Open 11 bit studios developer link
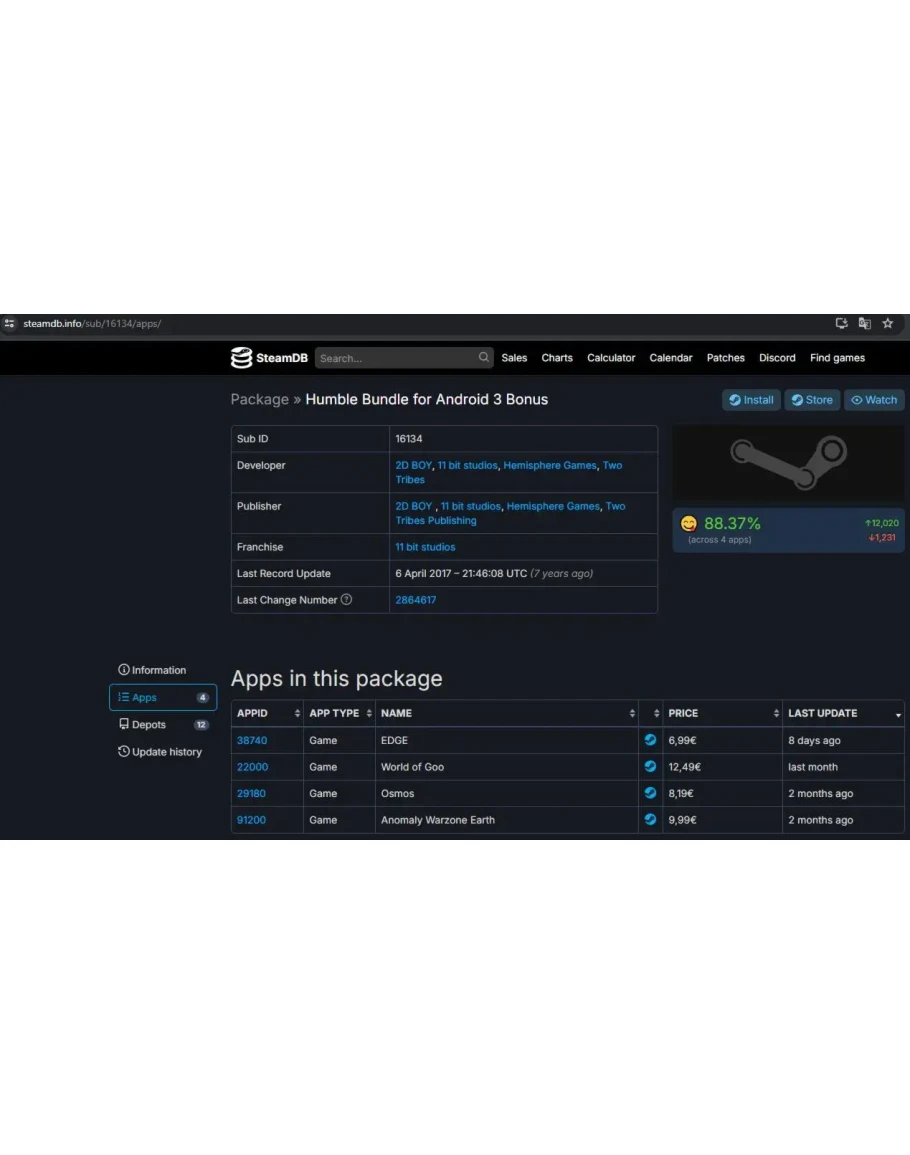 tap(467, 466)
